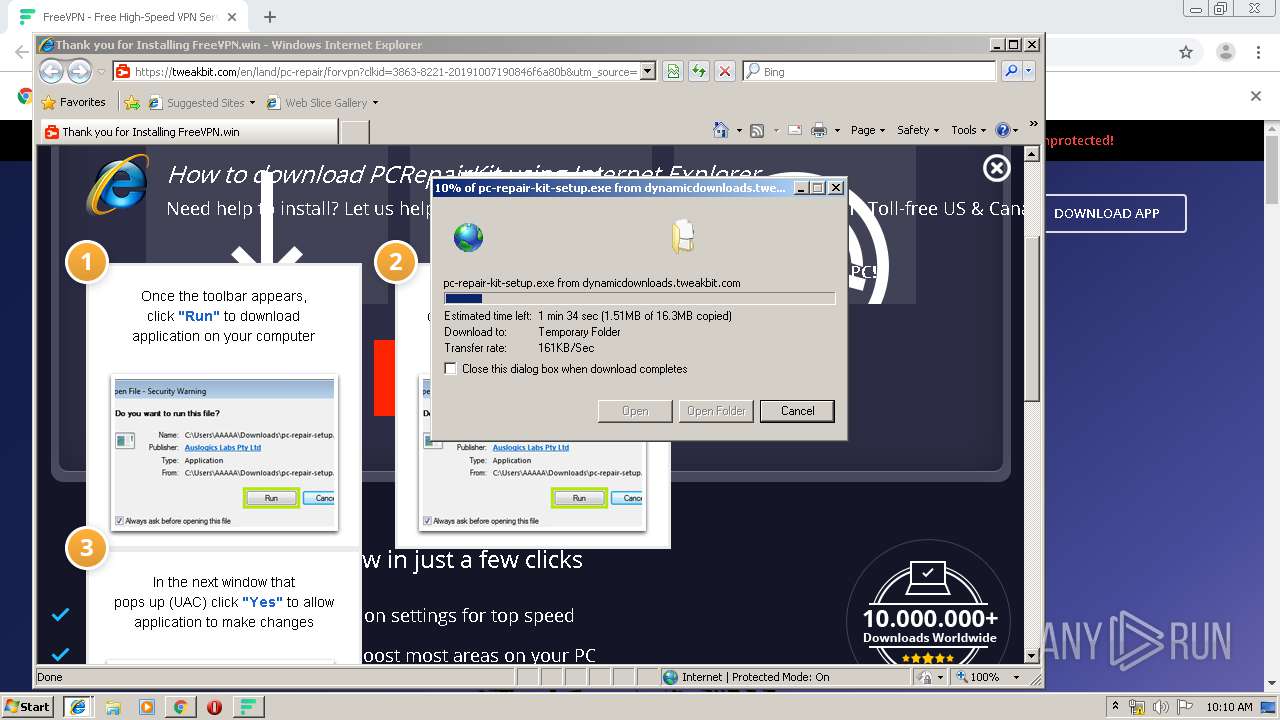Screen dimensions: 1280x720
Task: Click the FreeVPN icon in the taskbar
Action: [248, 706]
